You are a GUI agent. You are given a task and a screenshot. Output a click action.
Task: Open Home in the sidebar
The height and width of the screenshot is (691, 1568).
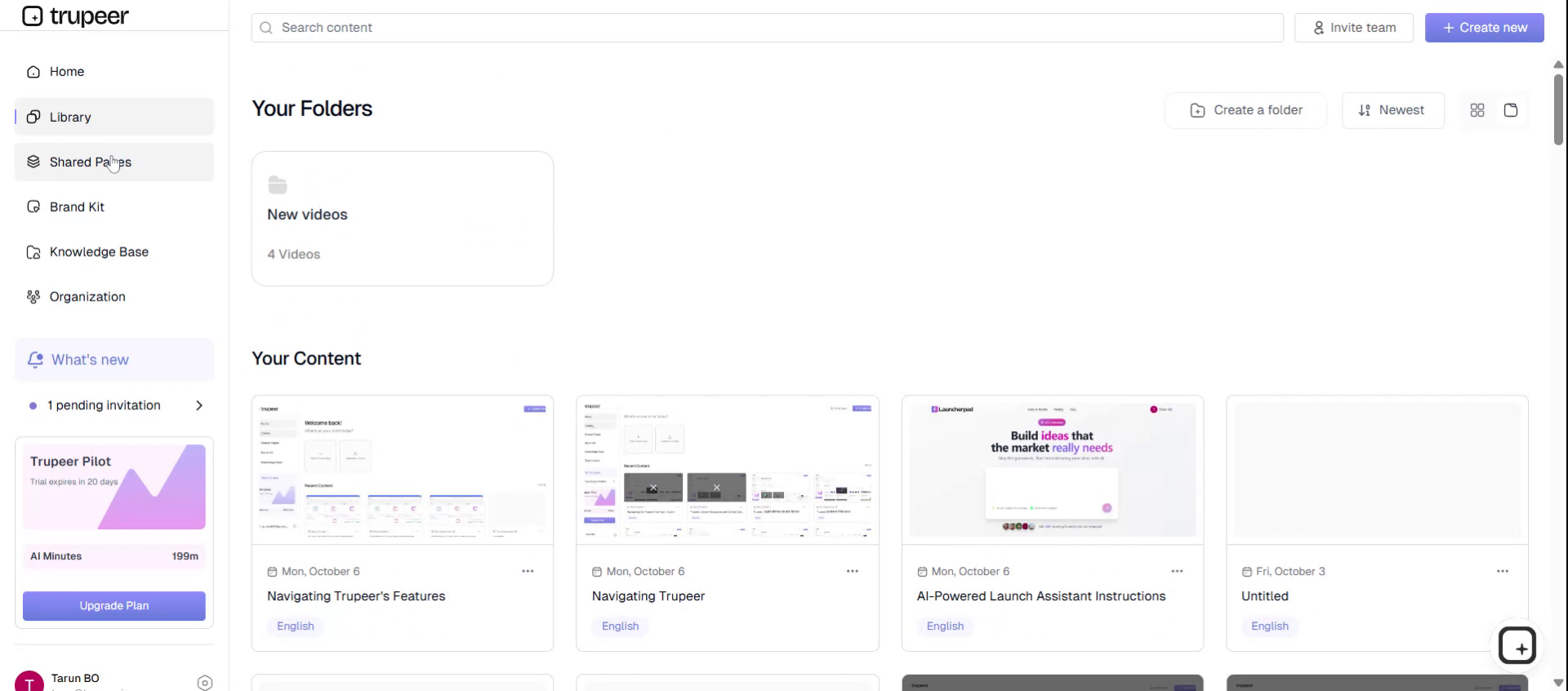pos(114,72)
